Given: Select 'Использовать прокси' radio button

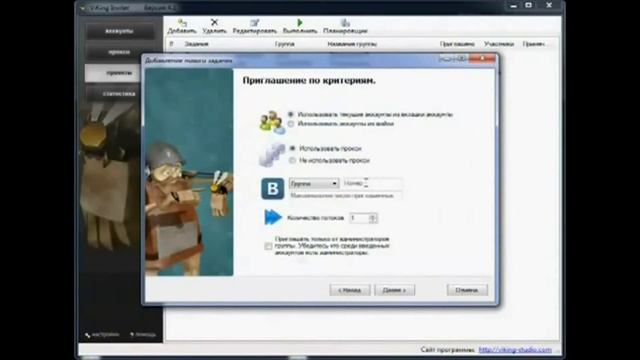Looking at the screenshot, I should [x=292, y=148].
